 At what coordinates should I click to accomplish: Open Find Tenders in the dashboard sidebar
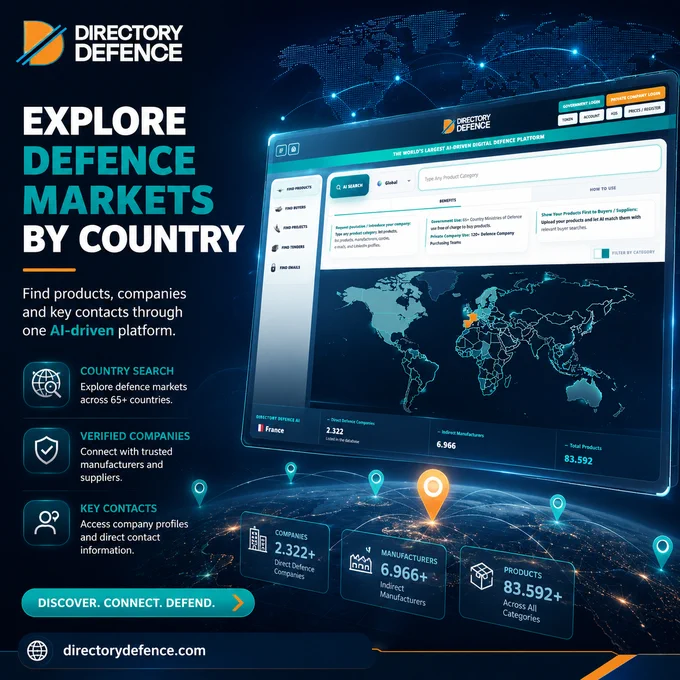(288, 248)
